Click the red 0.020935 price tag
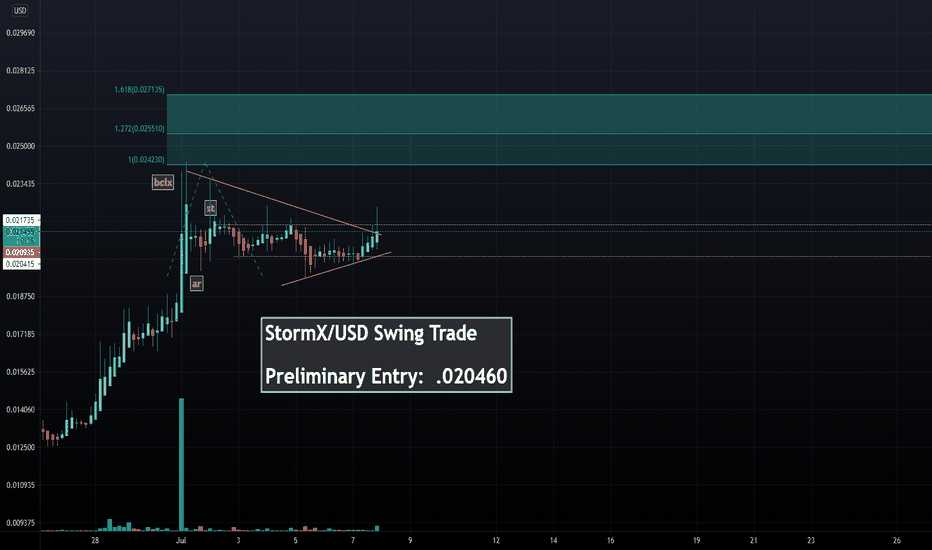Screen dimensions: 932x550 point(21,253)
